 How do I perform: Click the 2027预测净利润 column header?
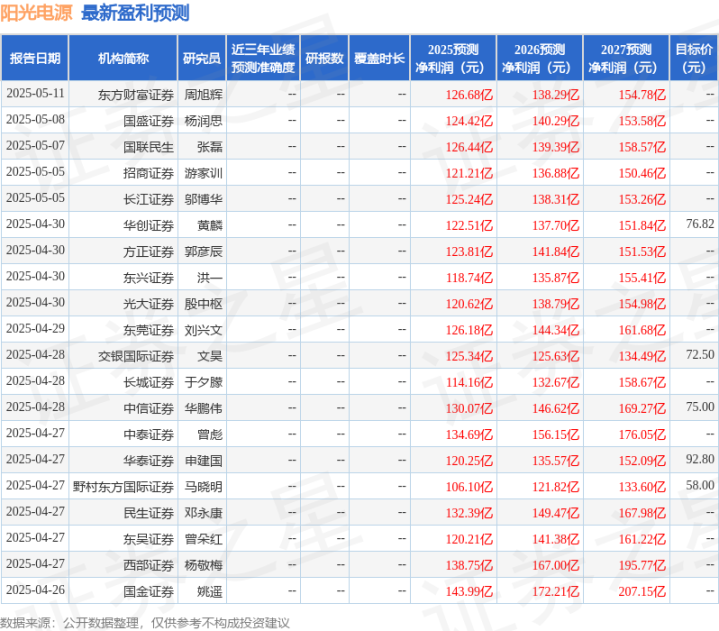tap(626, 58)
